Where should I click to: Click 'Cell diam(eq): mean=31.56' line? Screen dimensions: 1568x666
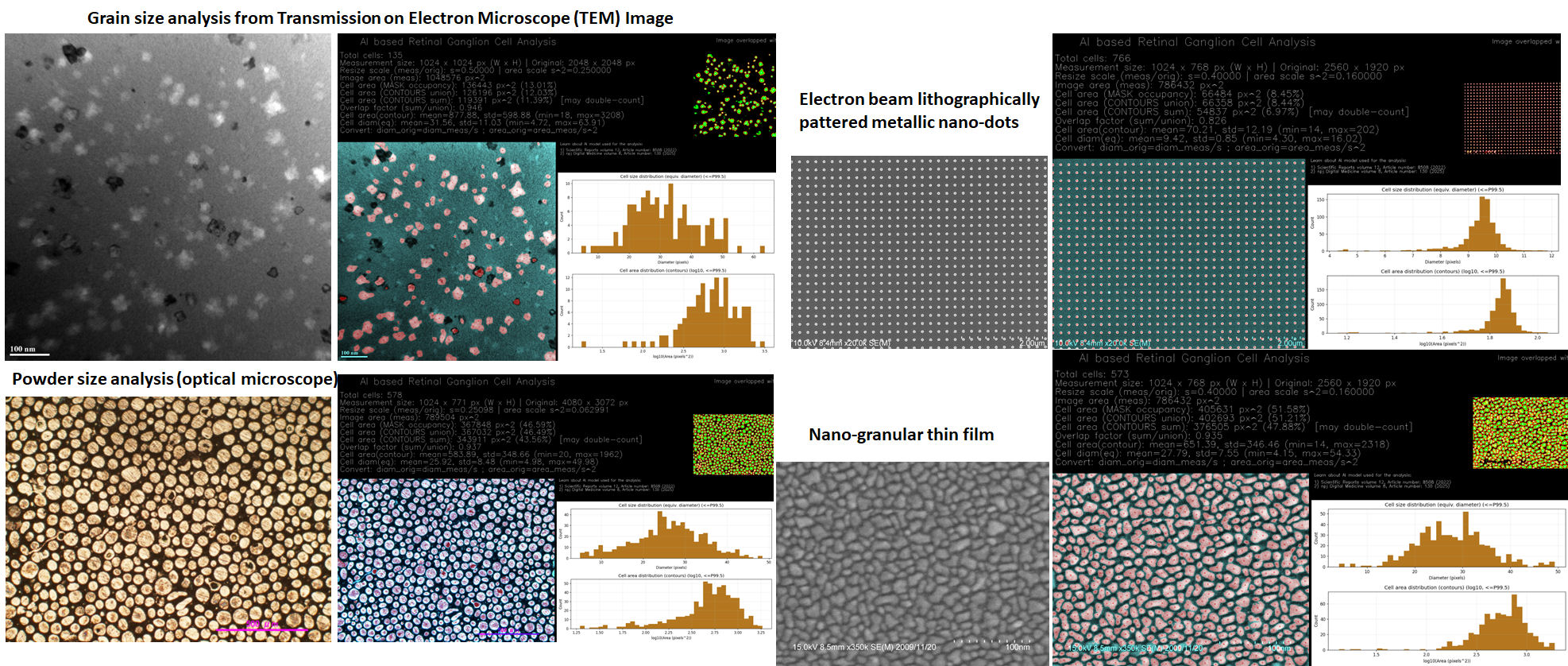pos(472,122)
